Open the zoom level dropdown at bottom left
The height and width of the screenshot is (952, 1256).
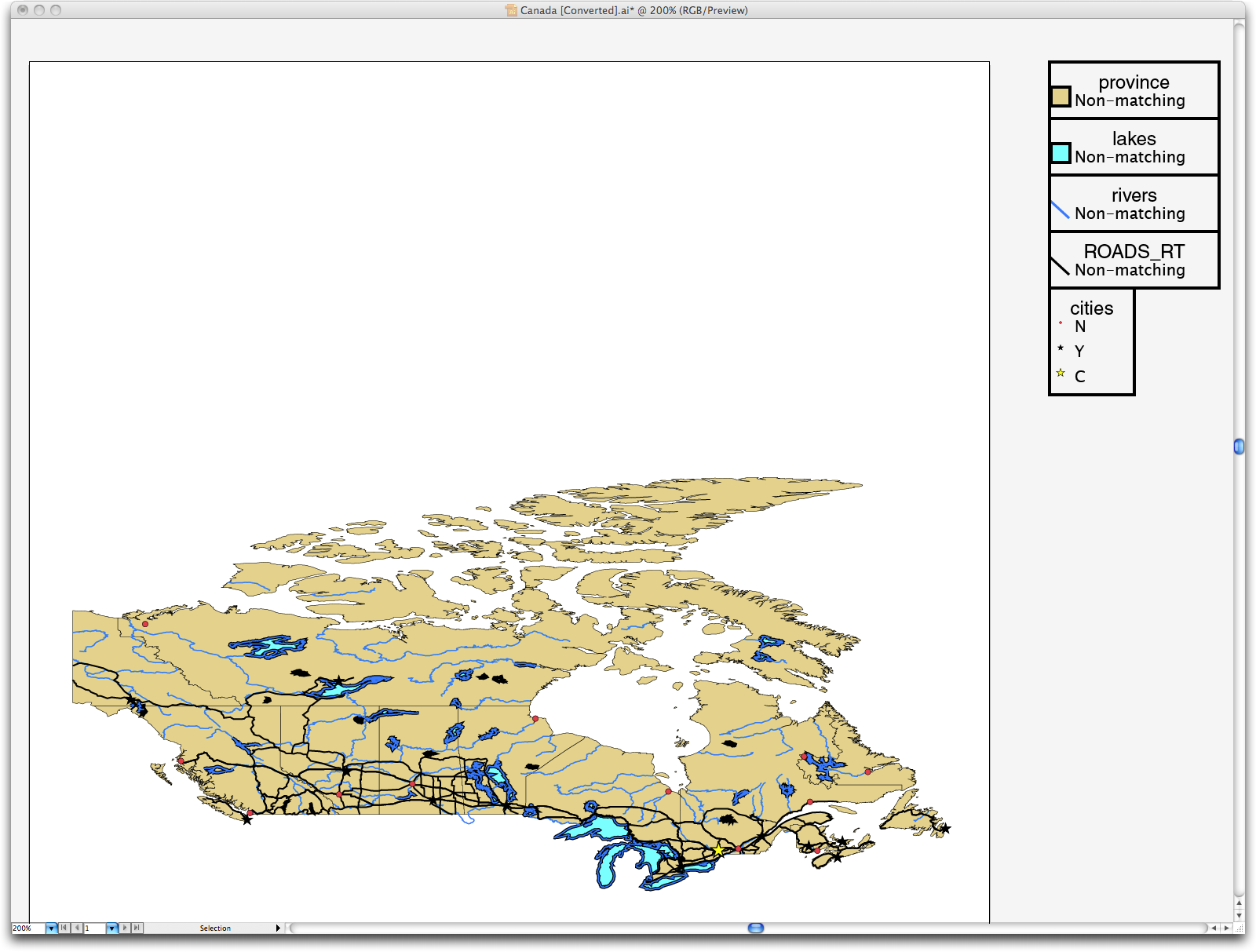coord(52,928)
